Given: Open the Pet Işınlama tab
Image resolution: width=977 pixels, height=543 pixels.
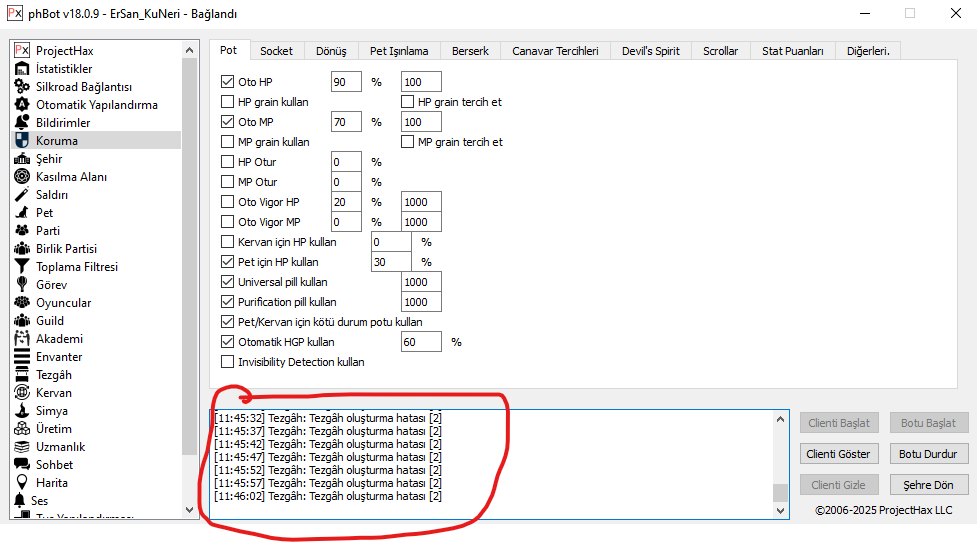Looking at the screenshot, I should (399, 51).
